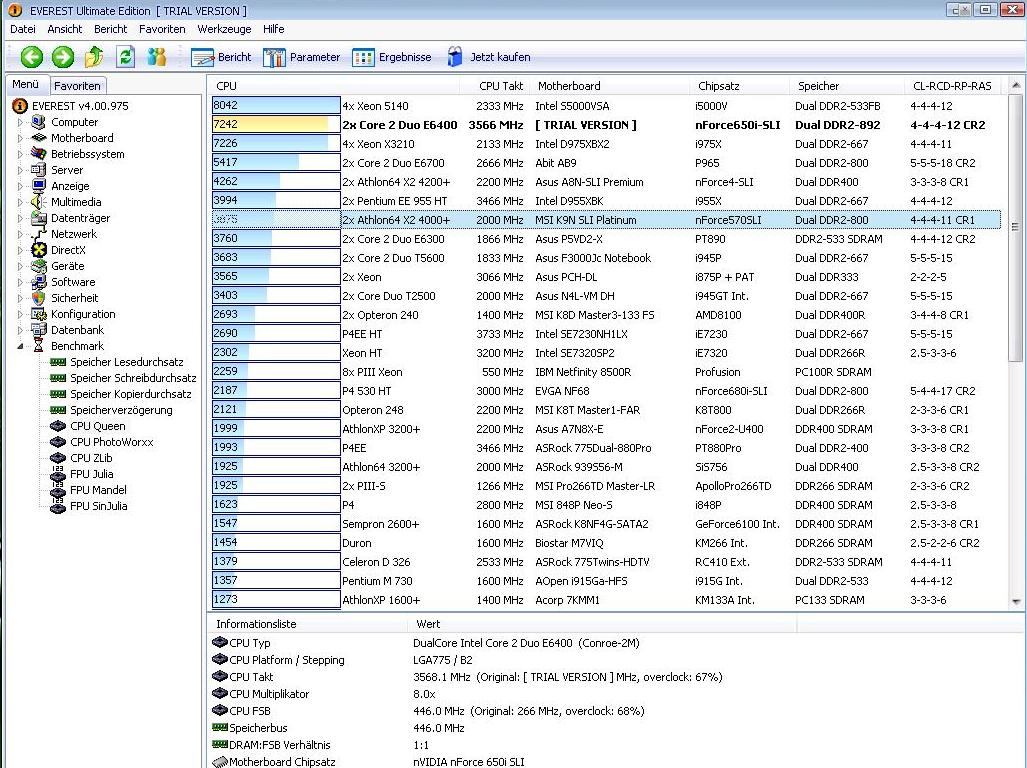Screen dimensions: 1027x768
Task: Open CPU Queen benchmark
Action: point(98,426)
